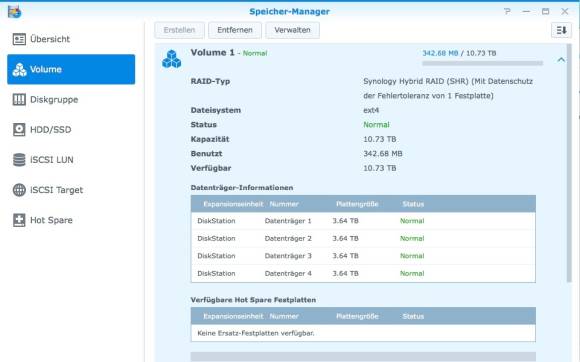Viewport: 580px width, 362px height.
Task: Minimize the Speicher-Manager window
Action: click(x=526, y=11)
